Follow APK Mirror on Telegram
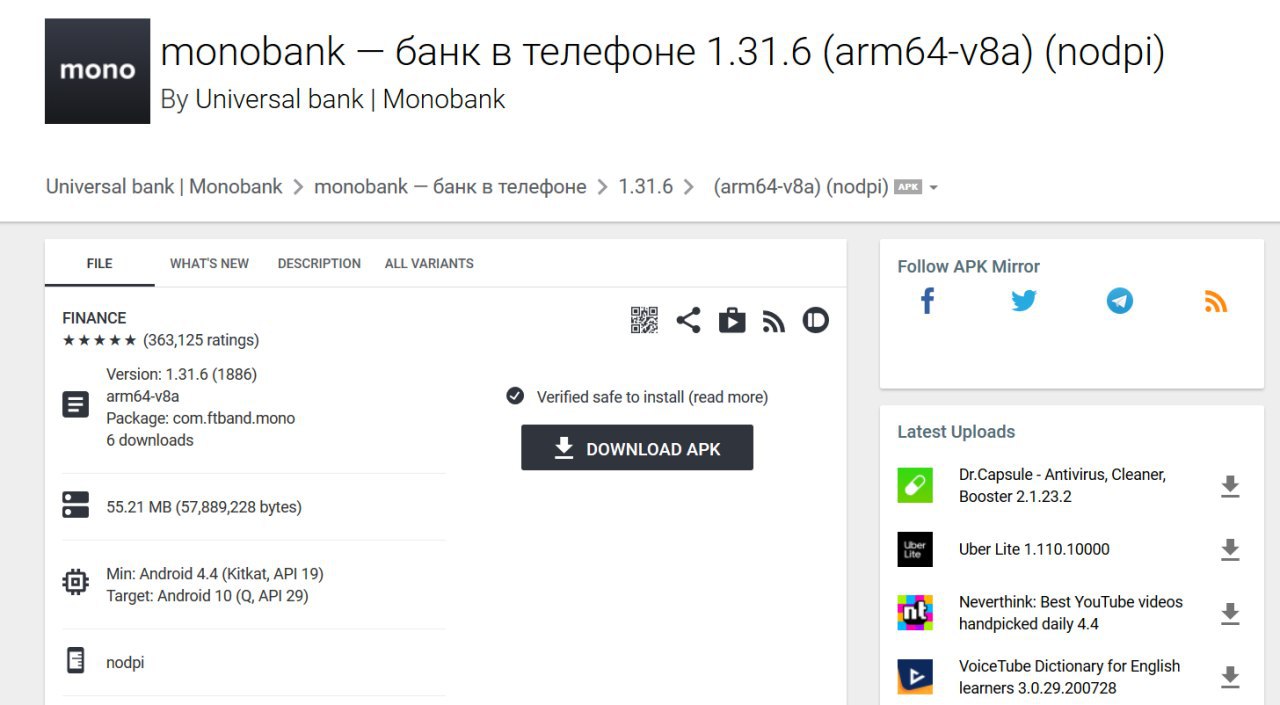The height and width of the screenshot is (705, 1280). click(1120, 301)
